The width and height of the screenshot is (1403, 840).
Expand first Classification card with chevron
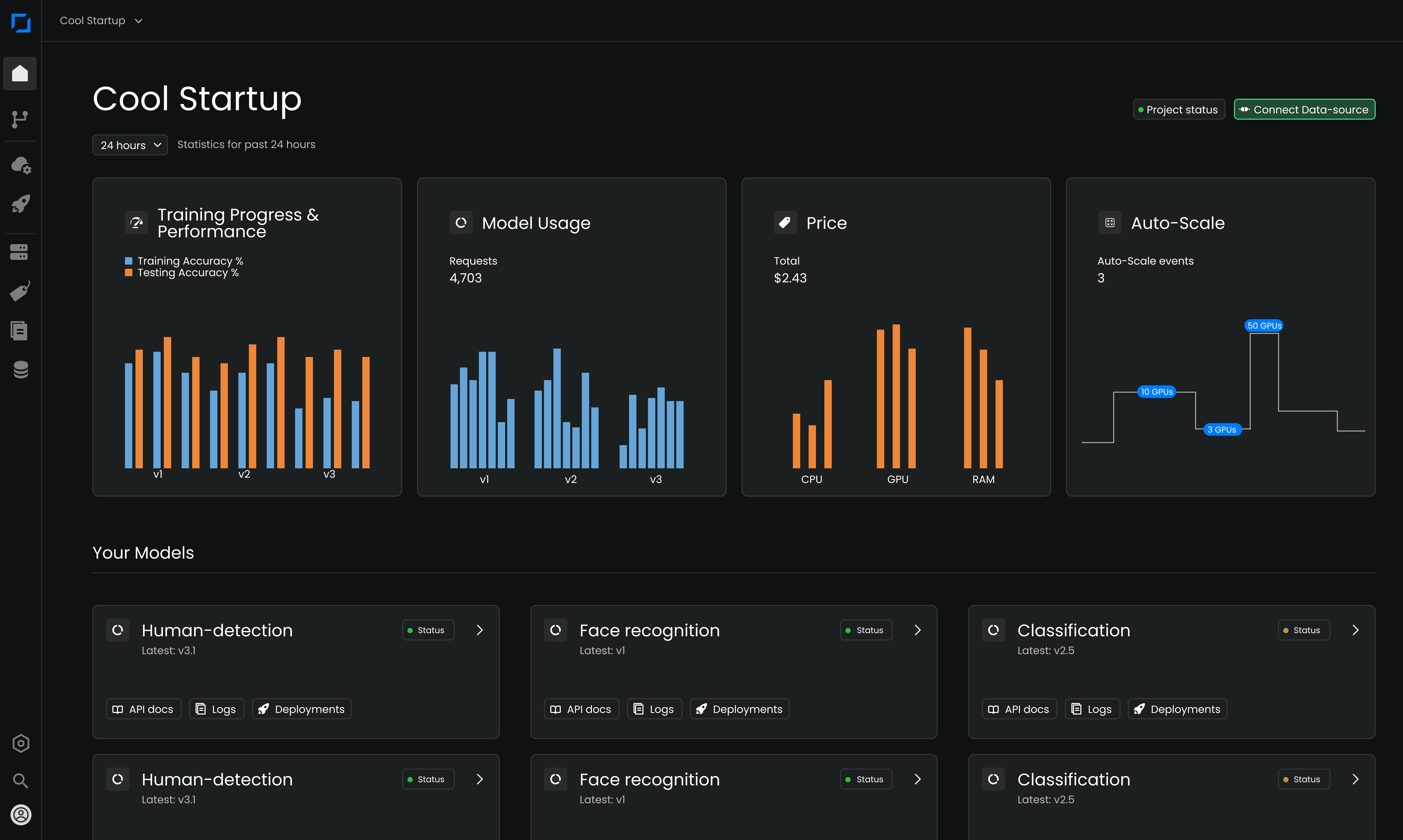click(1355, 630)
